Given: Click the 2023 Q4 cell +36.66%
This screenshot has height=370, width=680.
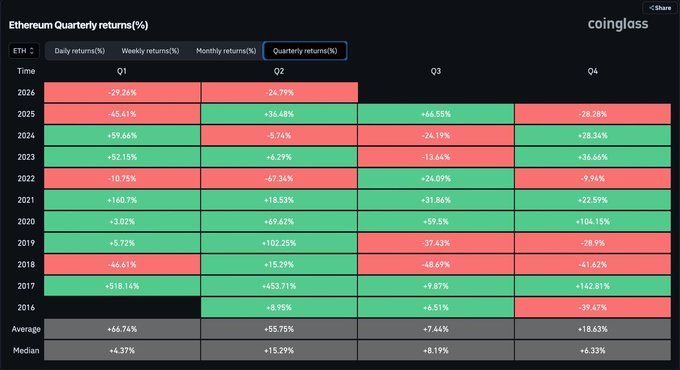Looking at the screenshot, I should coord(593,157).
